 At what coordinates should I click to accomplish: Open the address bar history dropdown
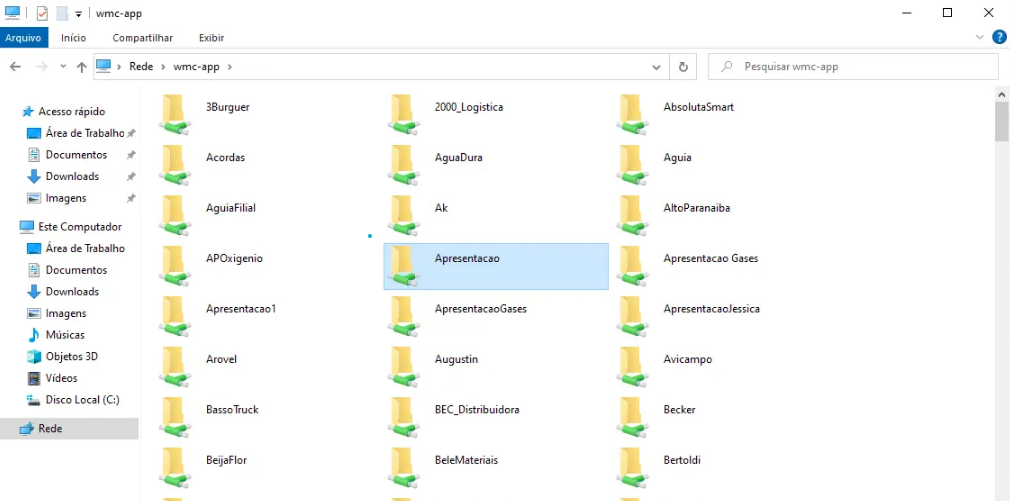pyautogui.click(x=656, y=67)
